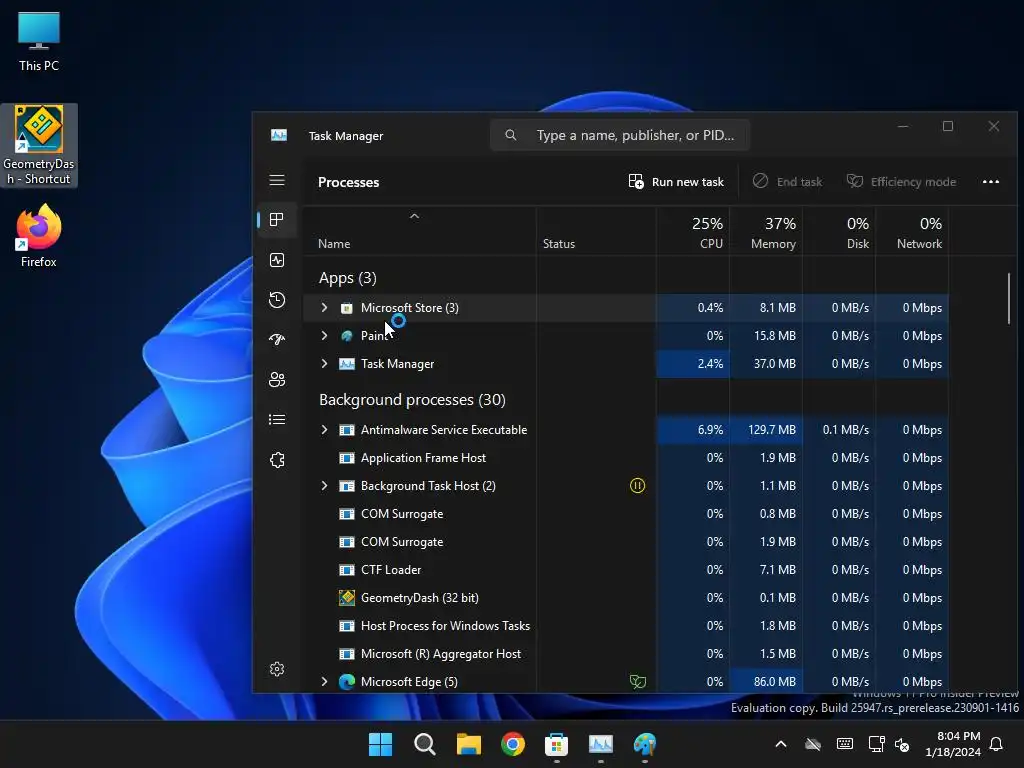1024x768 pixels.
Task: Click the Background processes (30) heading
Action: (x=412, y=400)
